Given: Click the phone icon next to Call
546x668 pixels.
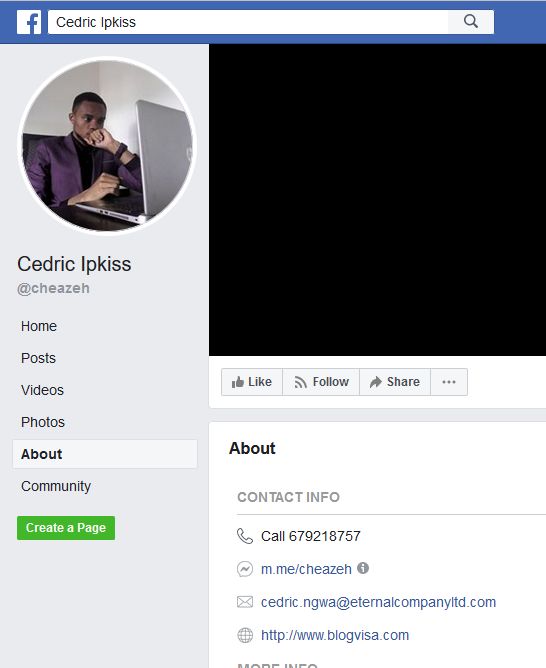Looking at the screenshot, I should pos(245,536).
